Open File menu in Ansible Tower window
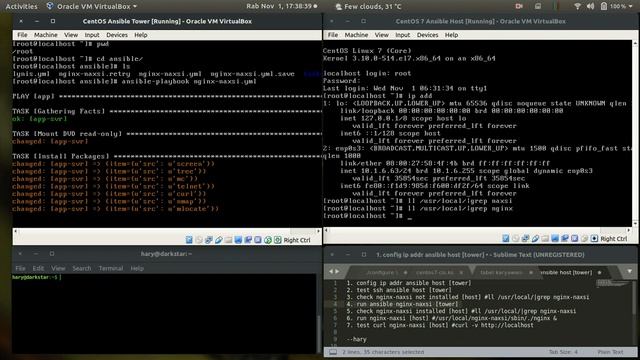The height and width of the screenshot is (360, 640). pyautogui.click(x=22, y=35)
